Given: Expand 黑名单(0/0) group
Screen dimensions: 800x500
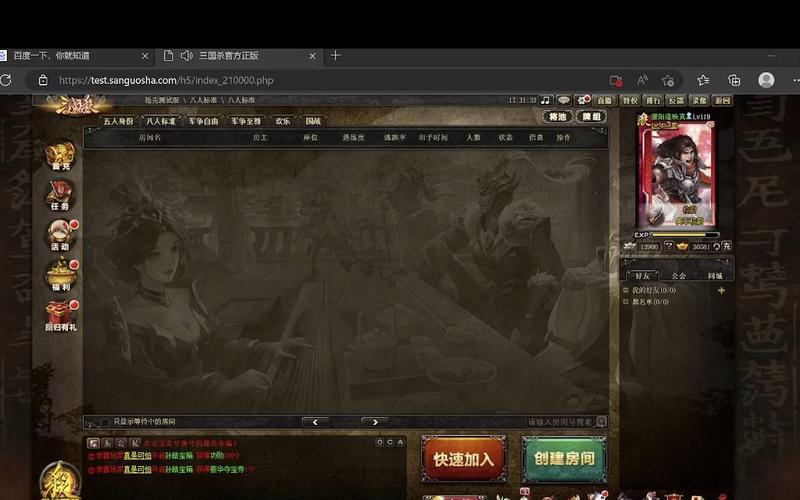Looking at the screenshot, I should [x=626, y=302].
